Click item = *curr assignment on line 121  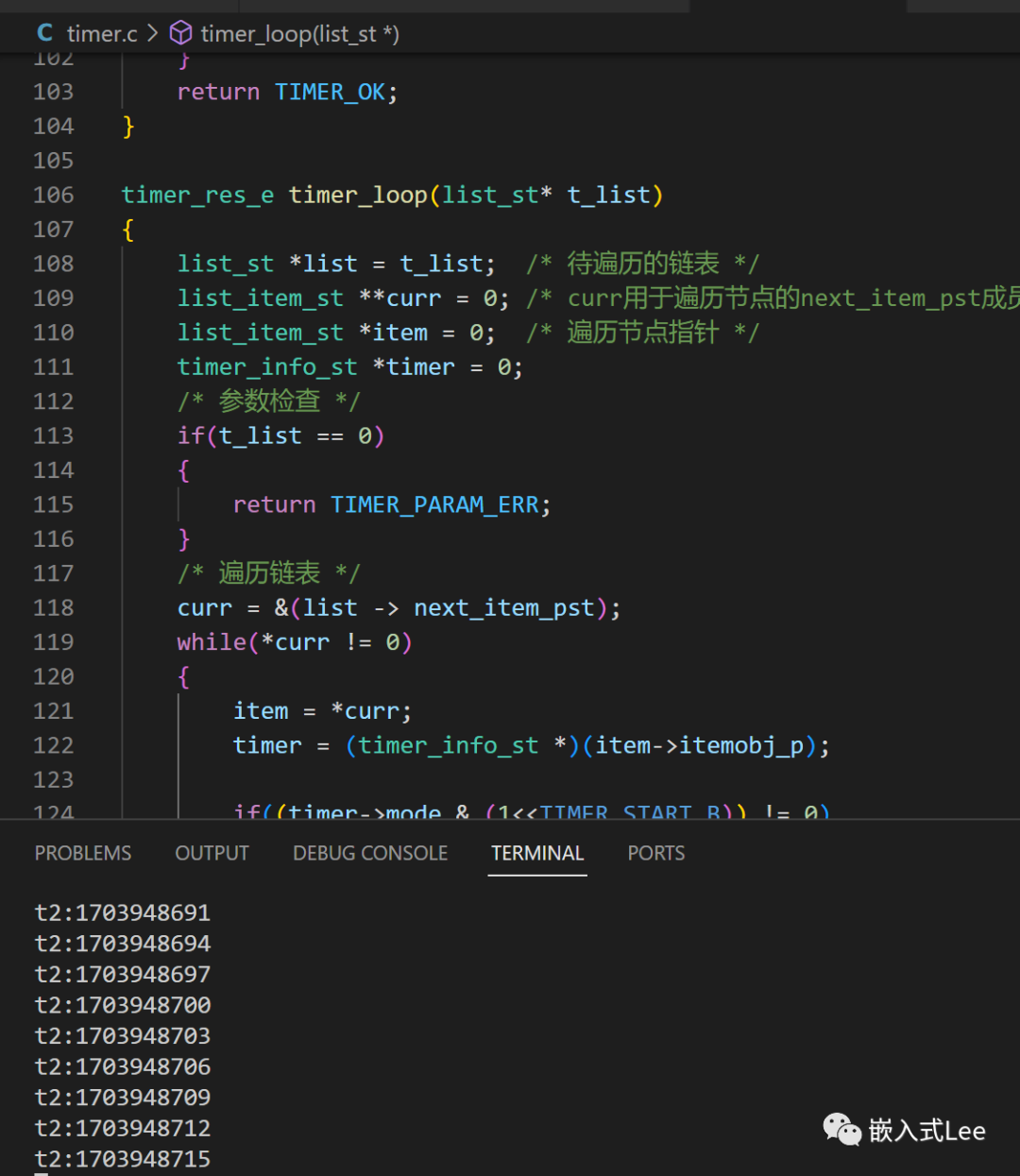point(322,711)
